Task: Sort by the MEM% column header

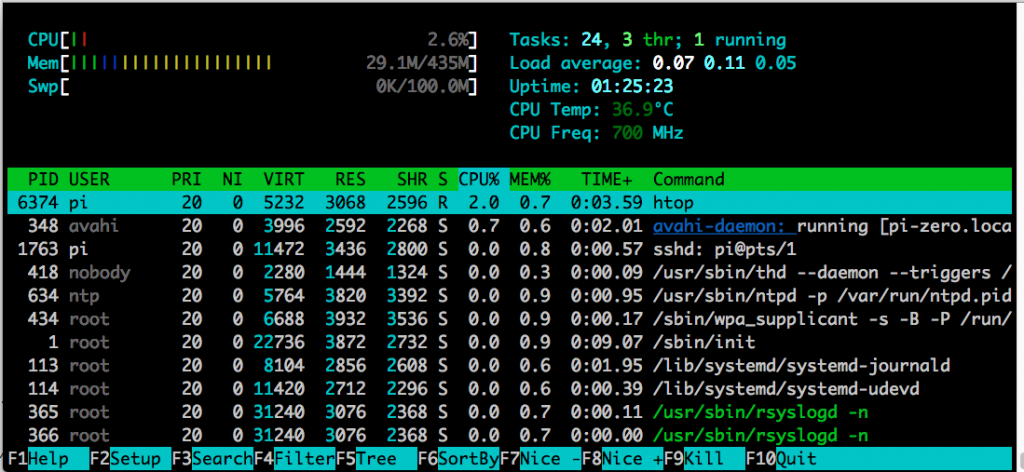Action: point(530,180)
